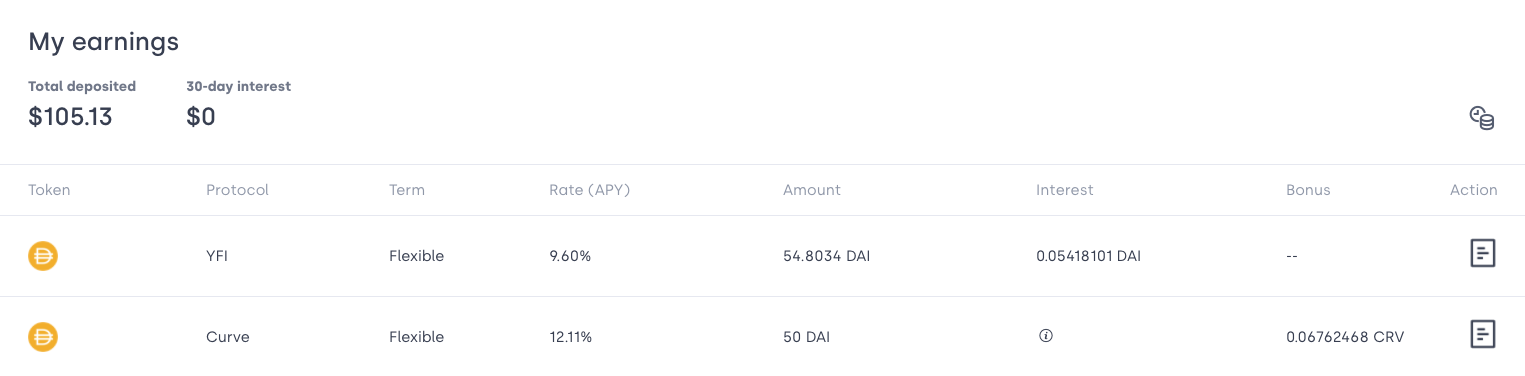Sort by Token column header
Viewport: 1525px width, 376px height.
[49, 190]
